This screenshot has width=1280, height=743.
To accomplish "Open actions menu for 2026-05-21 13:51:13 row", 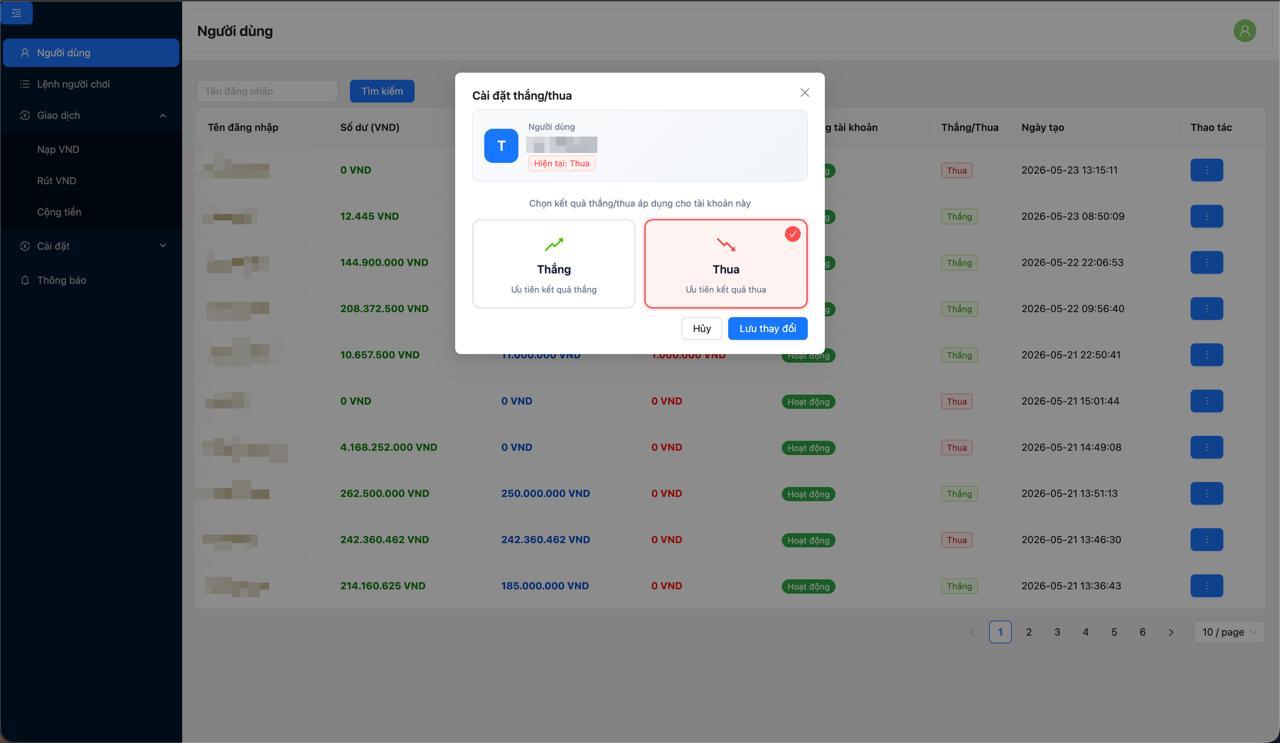I will pyautogui.click(x=1206, y=493).
